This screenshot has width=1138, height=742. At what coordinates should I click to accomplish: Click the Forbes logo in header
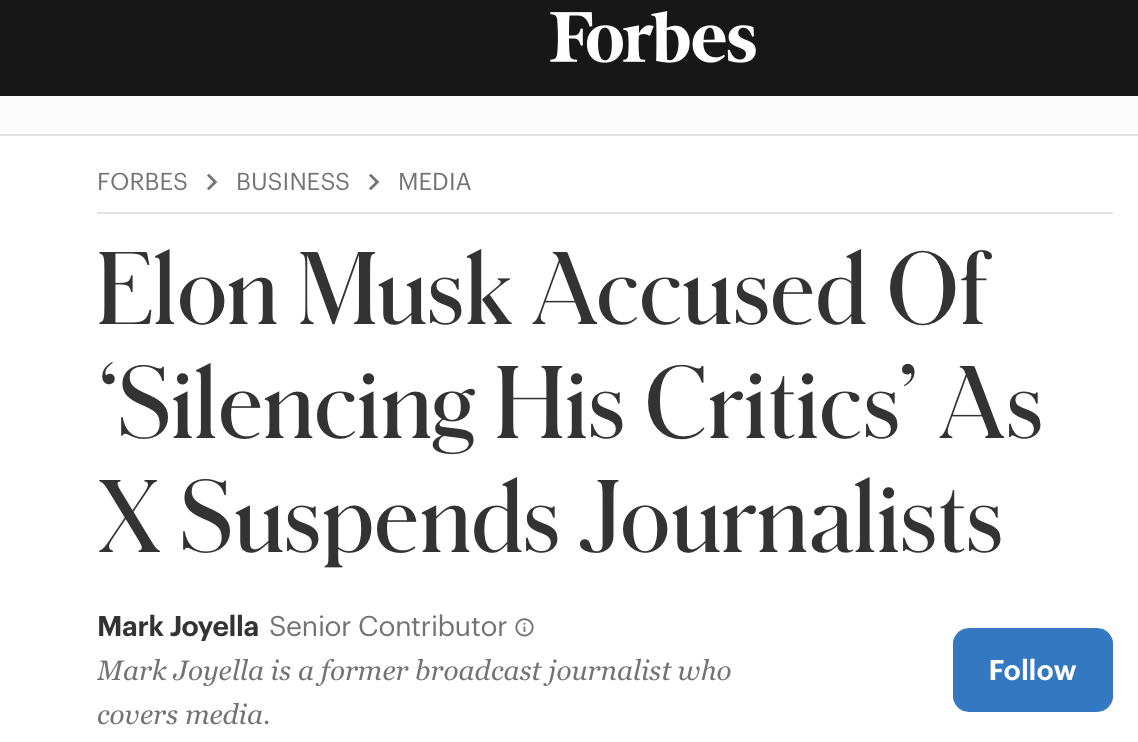point(653,39)
